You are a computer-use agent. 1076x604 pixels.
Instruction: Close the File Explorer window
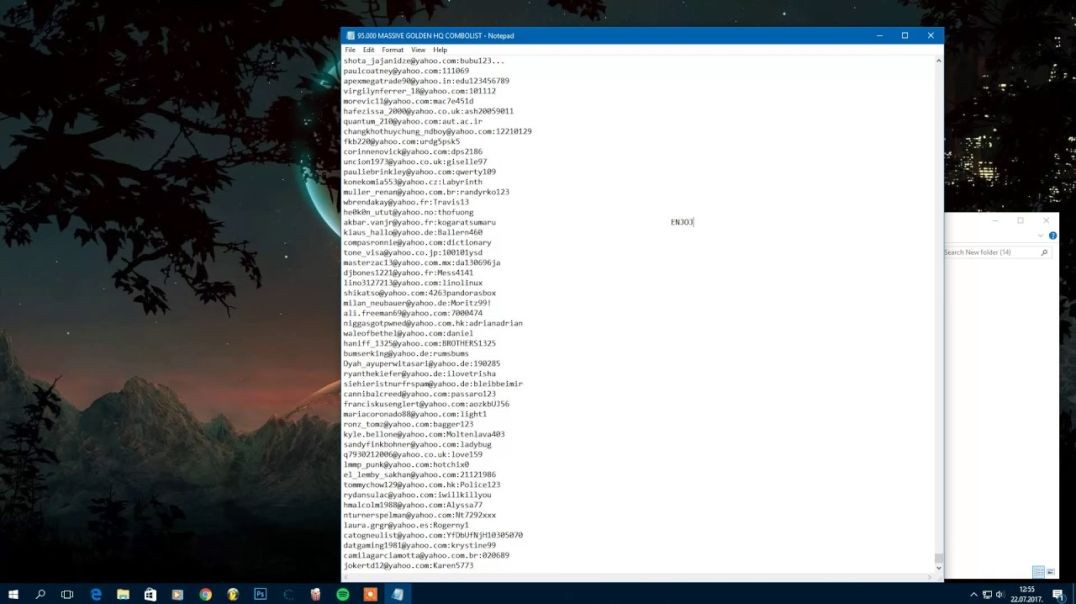[1046, 220]
